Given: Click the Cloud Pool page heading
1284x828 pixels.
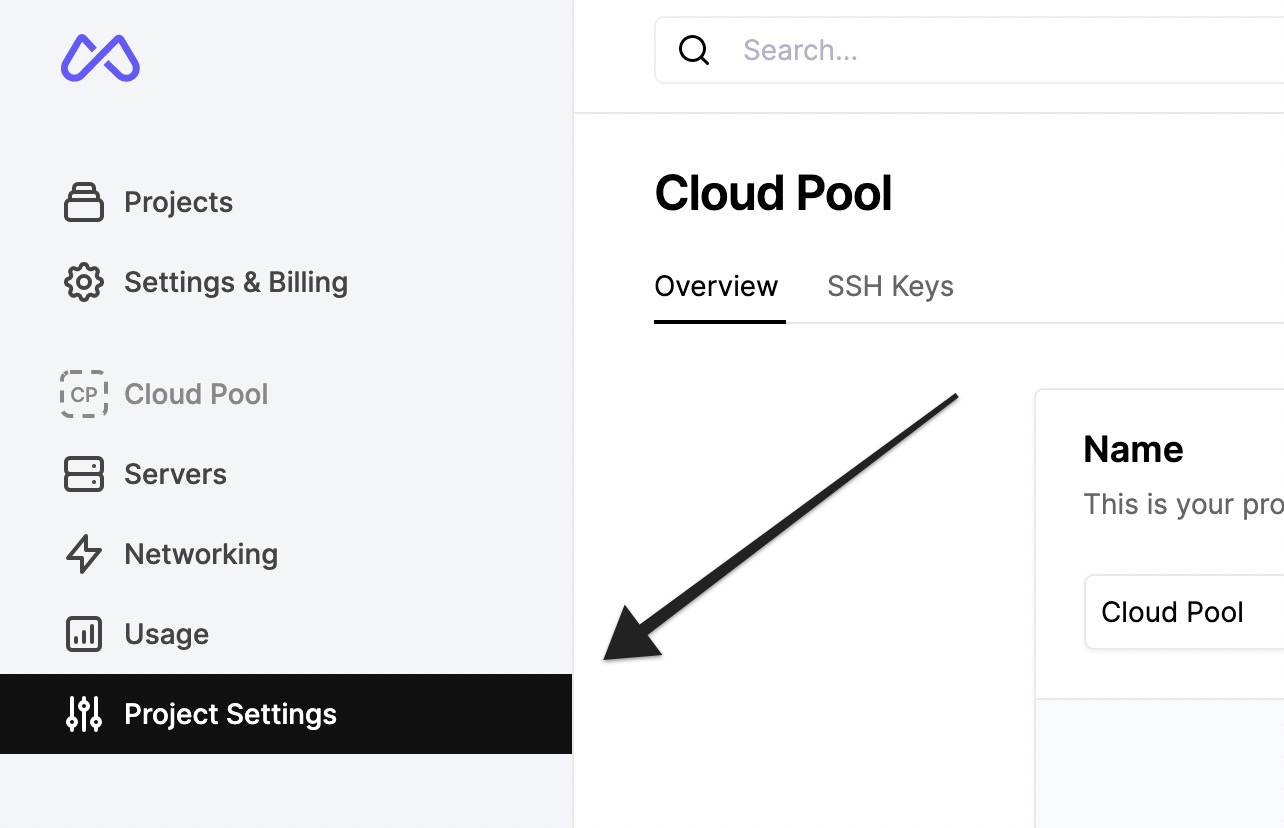Looking at the screenshot, I should coord(773,193).
